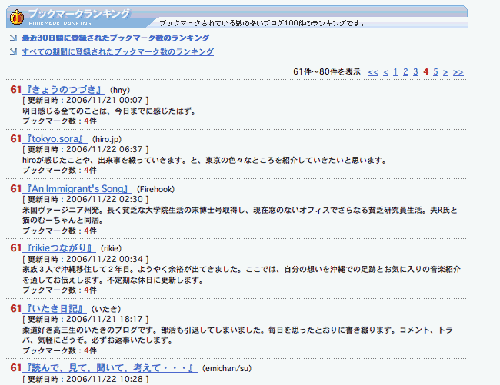This screenshot has height=385, width=500.
Task: Click rank number 61 beside 『いたき日記』
Action: pyautogui.click(x=16, y=309)
